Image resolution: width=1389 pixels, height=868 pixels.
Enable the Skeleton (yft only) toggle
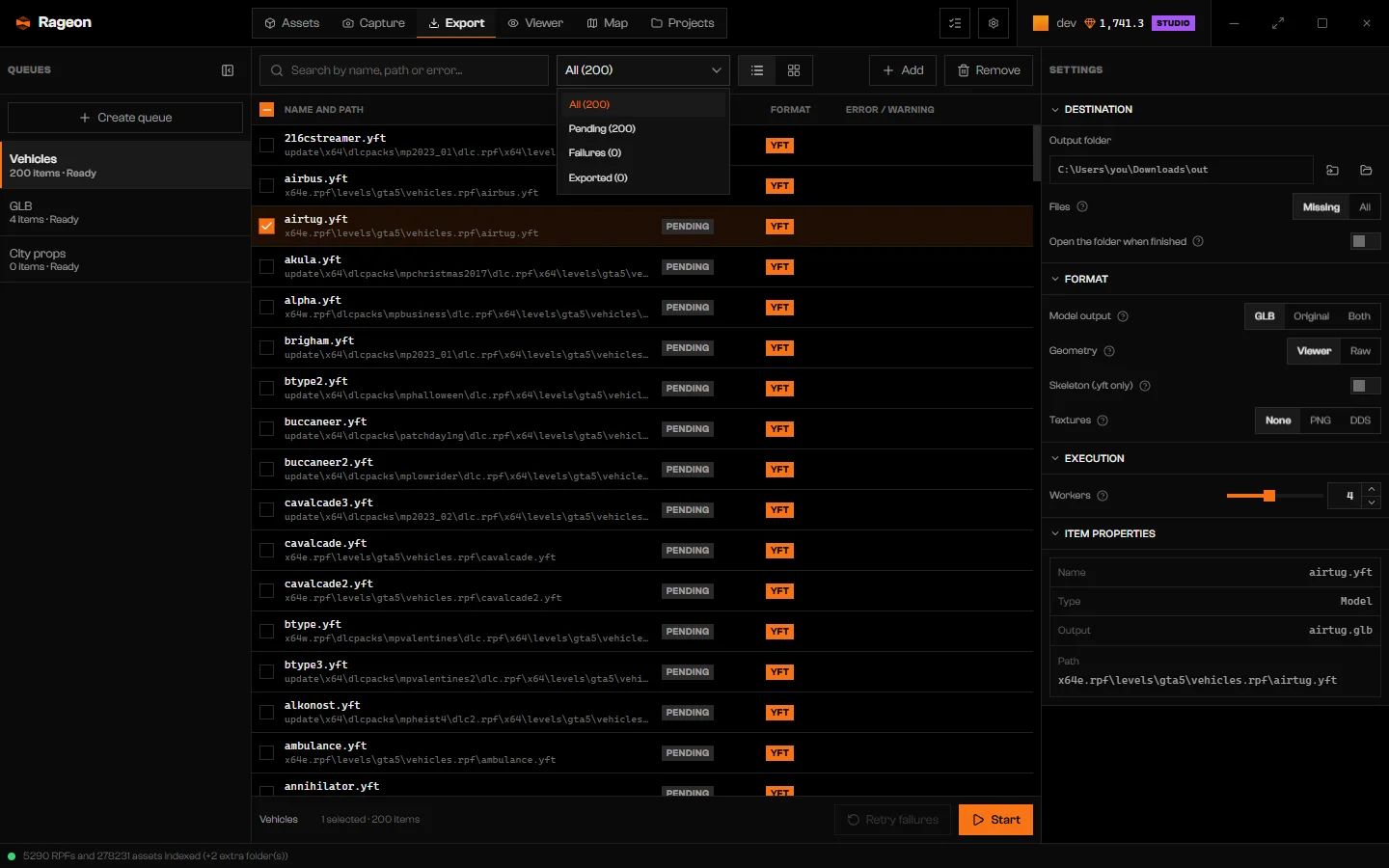[x=1366, y=386]
